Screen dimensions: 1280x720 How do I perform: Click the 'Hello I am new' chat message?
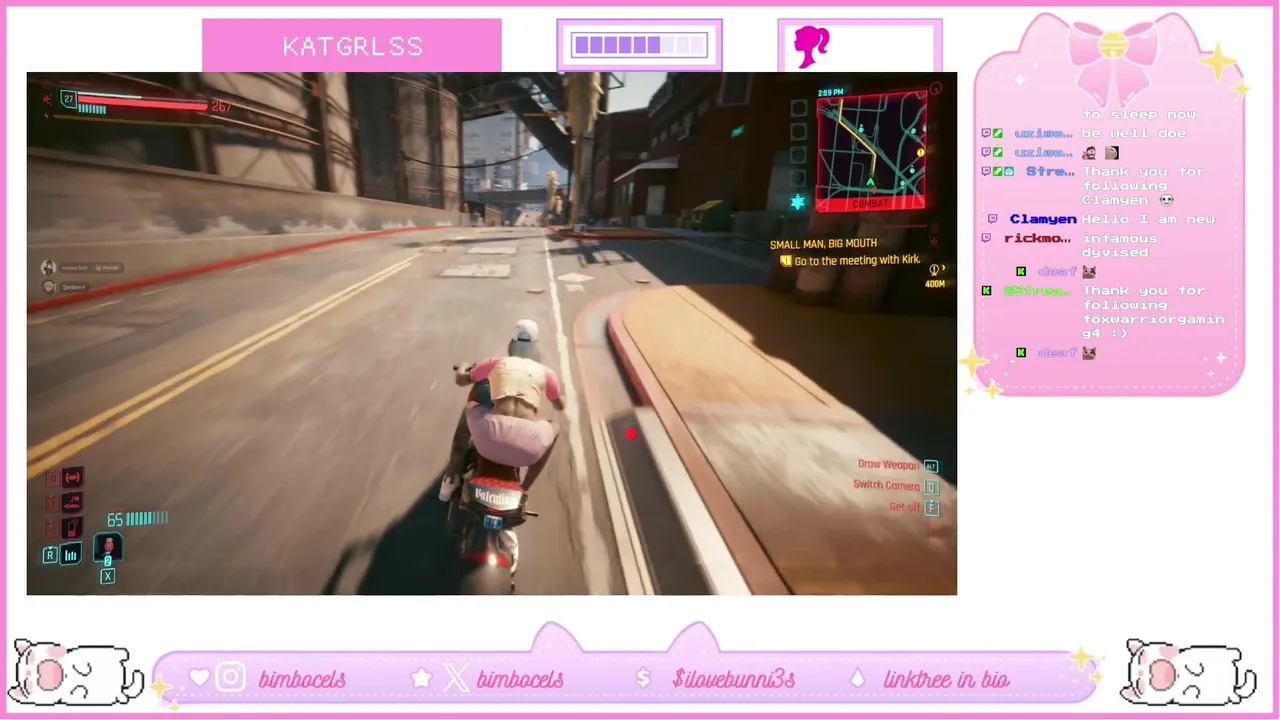(x=1148, y=219)
